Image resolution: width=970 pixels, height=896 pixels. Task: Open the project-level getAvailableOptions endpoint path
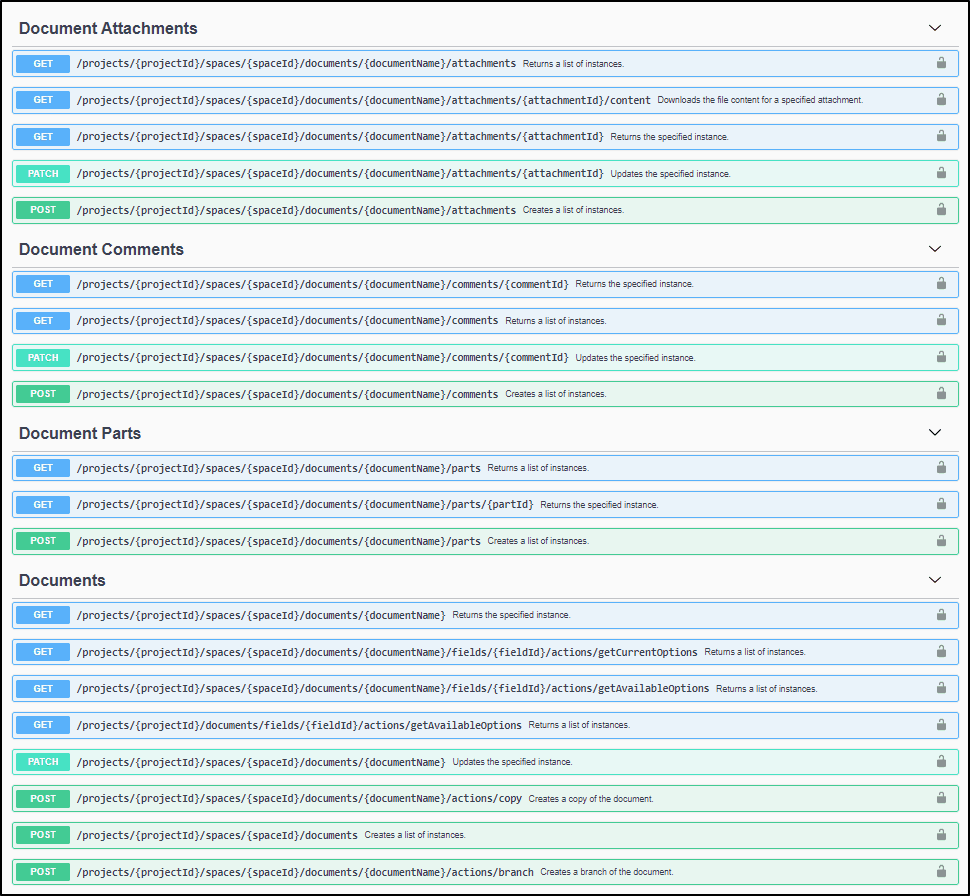(299, 725)
